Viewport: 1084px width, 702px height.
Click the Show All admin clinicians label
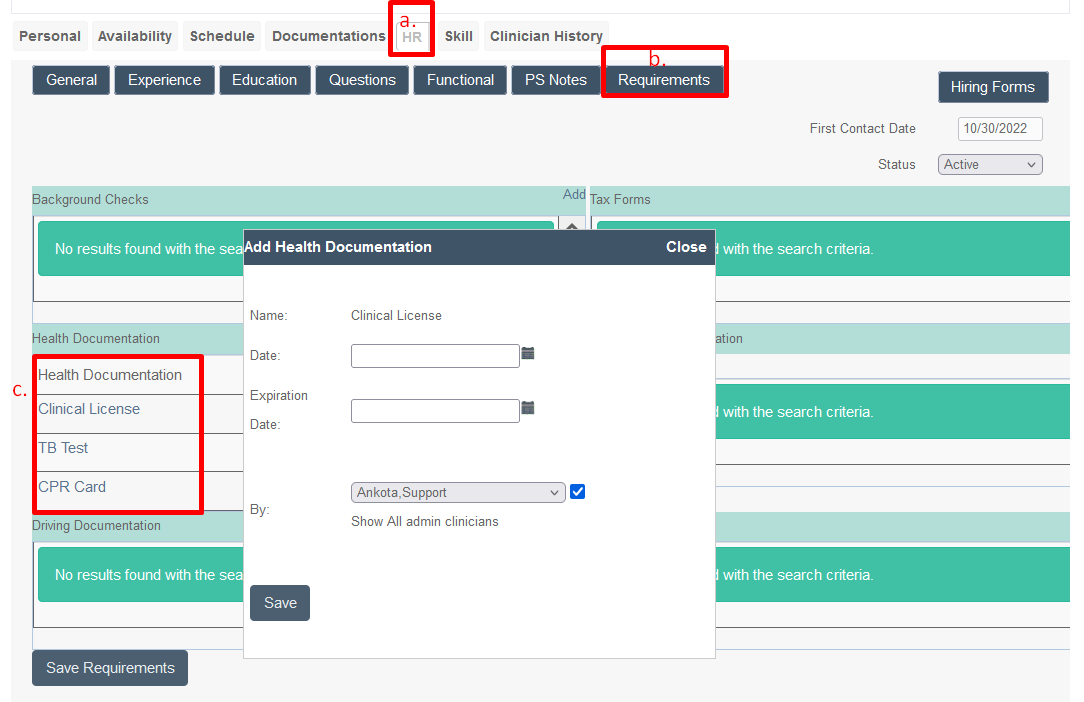coord(424,521)
